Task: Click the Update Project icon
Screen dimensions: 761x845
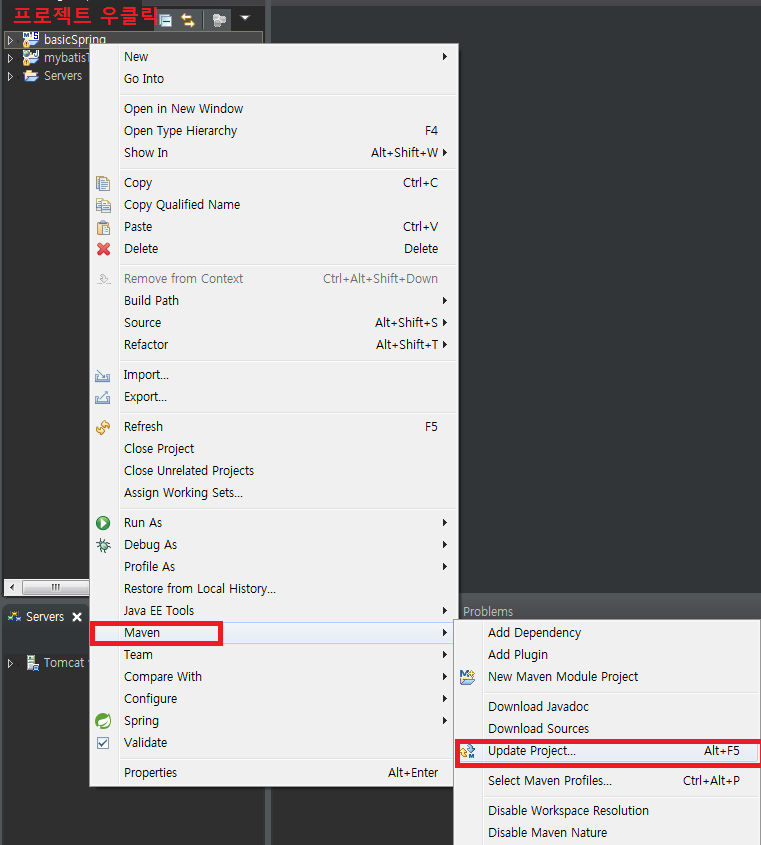Action: pos(467,751)
